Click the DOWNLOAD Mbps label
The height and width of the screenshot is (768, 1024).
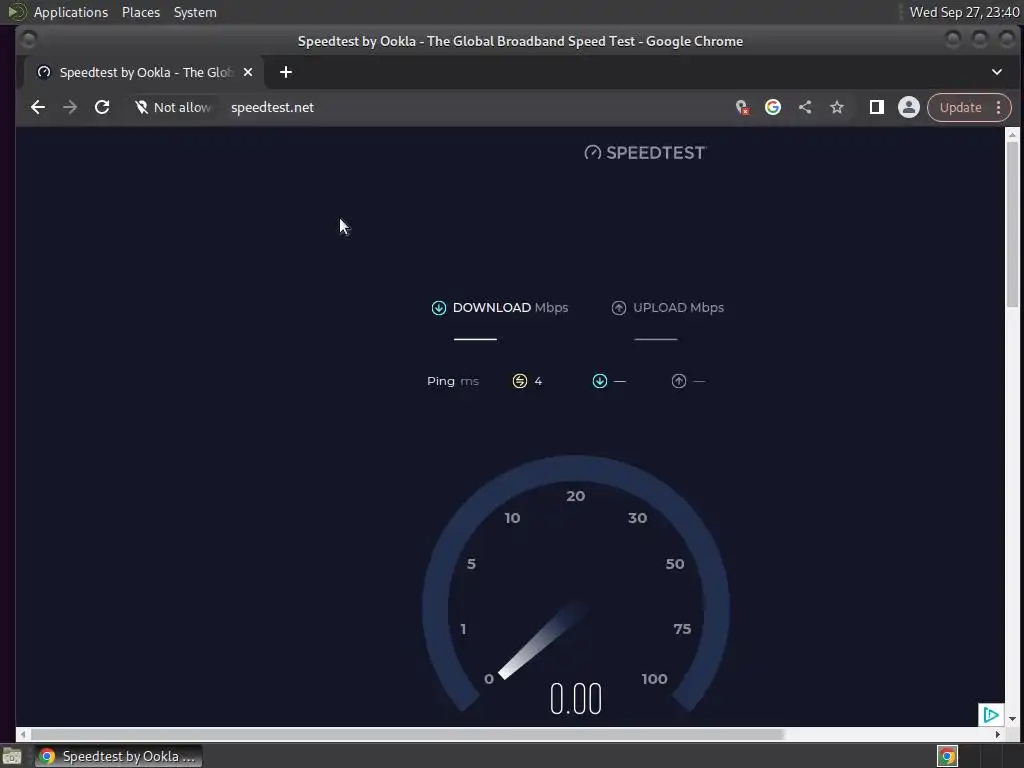pos(510,308)
